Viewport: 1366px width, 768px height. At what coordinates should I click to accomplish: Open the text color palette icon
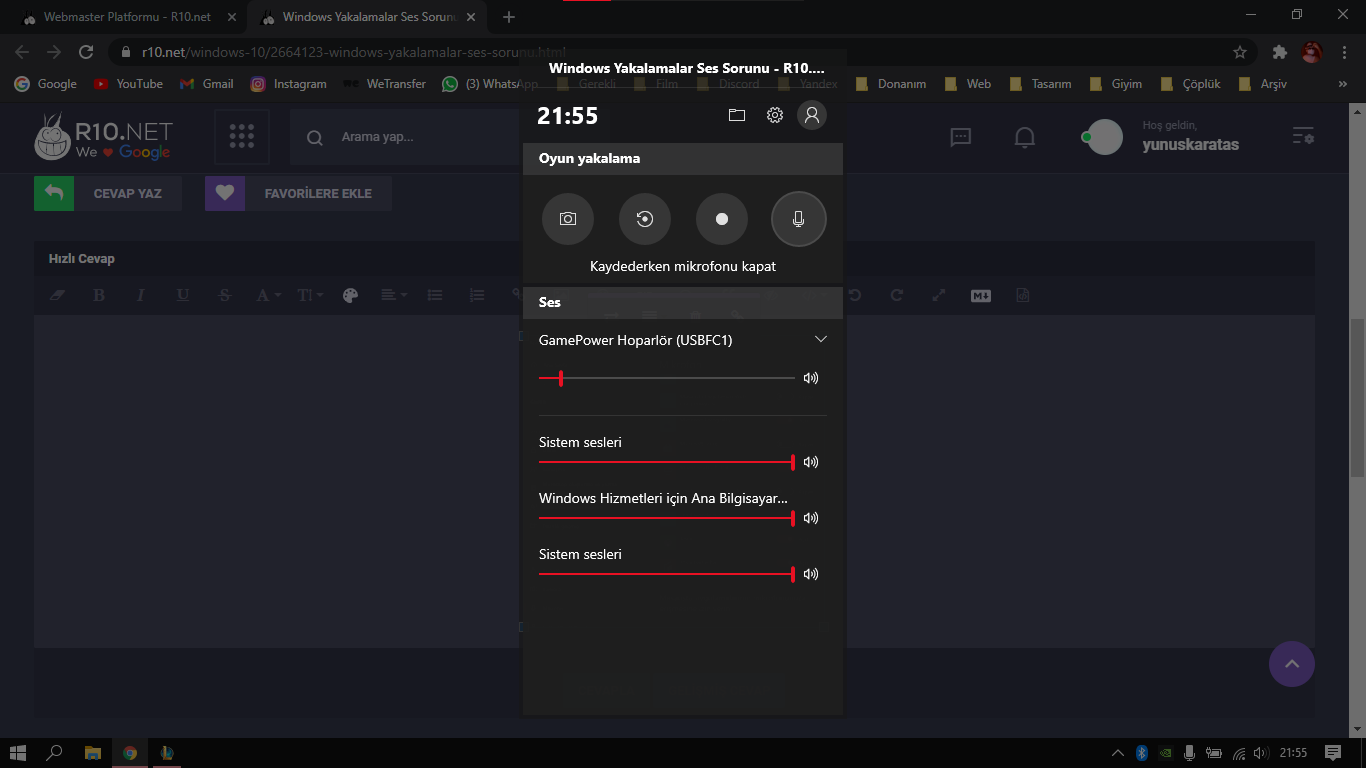[x=351, y=295]
